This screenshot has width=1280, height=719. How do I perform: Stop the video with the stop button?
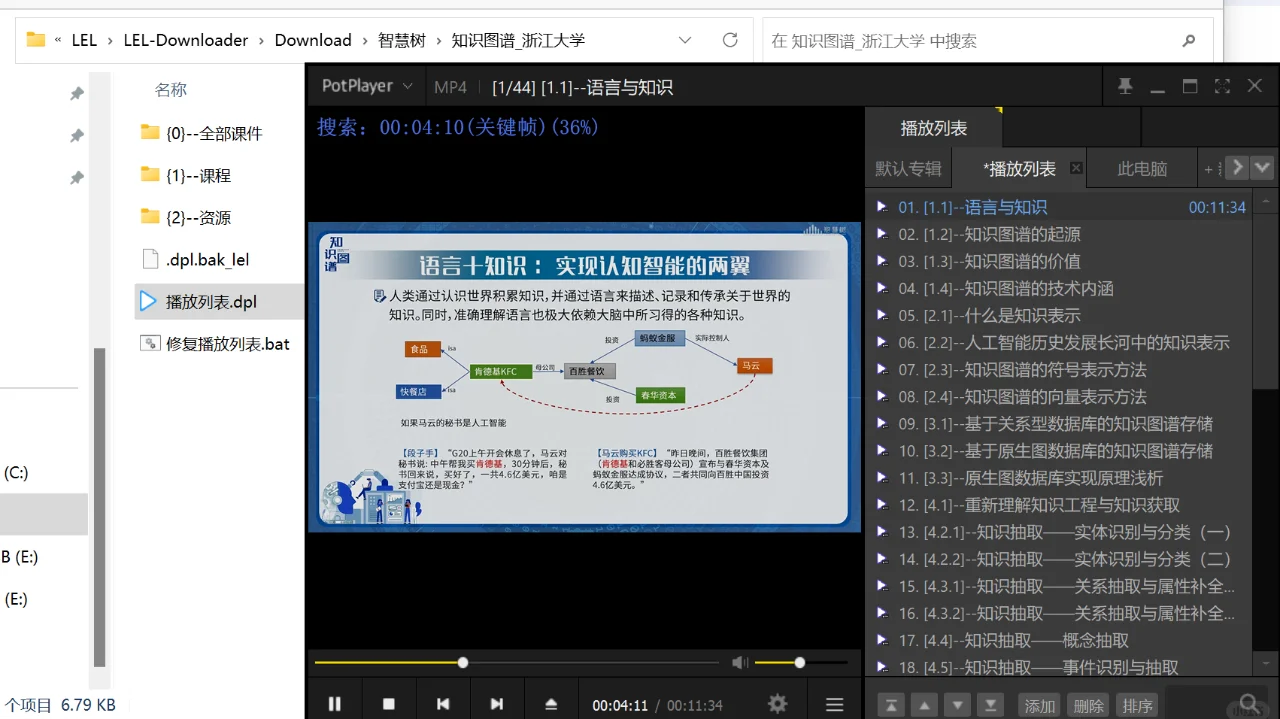tap(389, 704)
